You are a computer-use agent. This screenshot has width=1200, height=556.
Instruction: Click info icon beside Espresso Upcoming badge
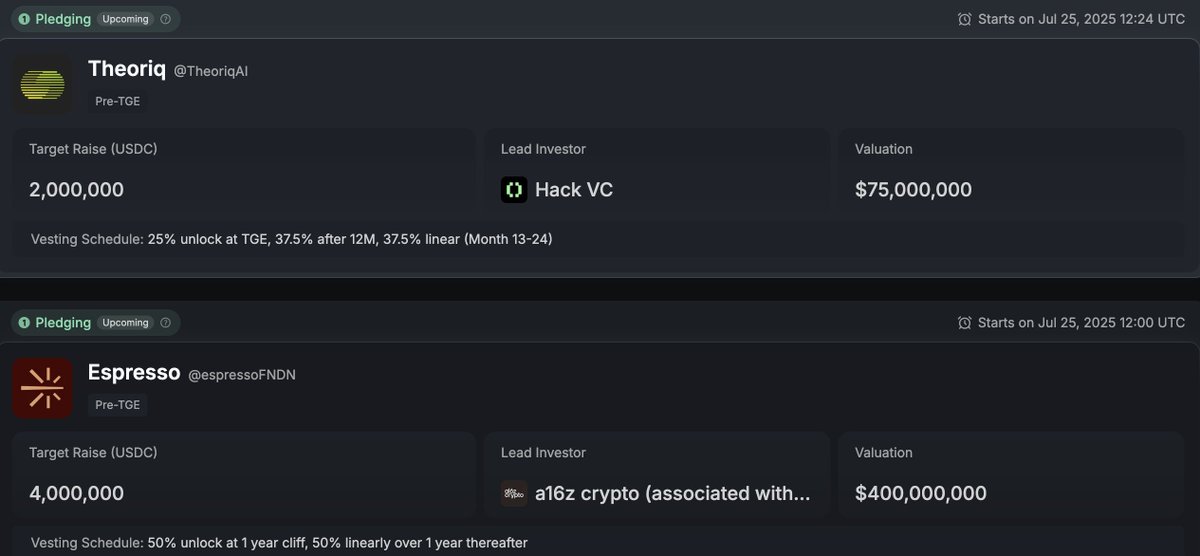pos(166,323)
